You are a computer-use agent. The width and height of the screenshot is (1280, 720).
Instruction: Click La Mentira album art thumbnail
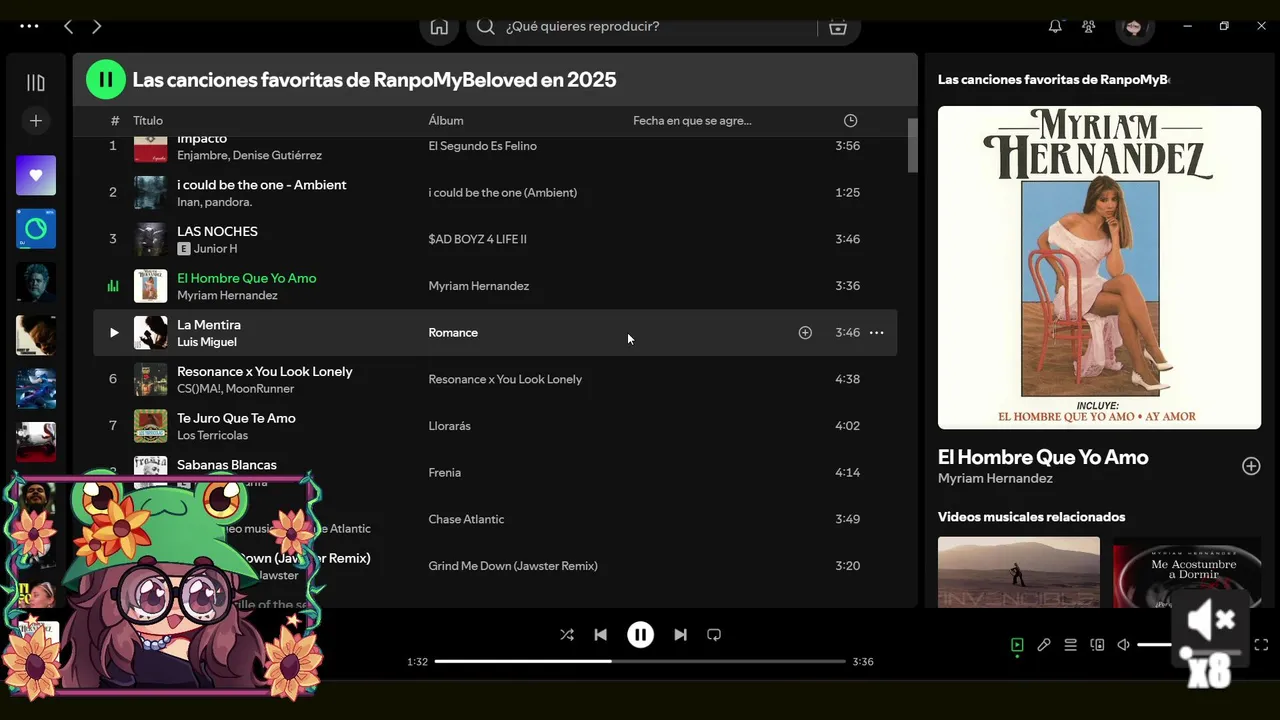tap(151, 332)
